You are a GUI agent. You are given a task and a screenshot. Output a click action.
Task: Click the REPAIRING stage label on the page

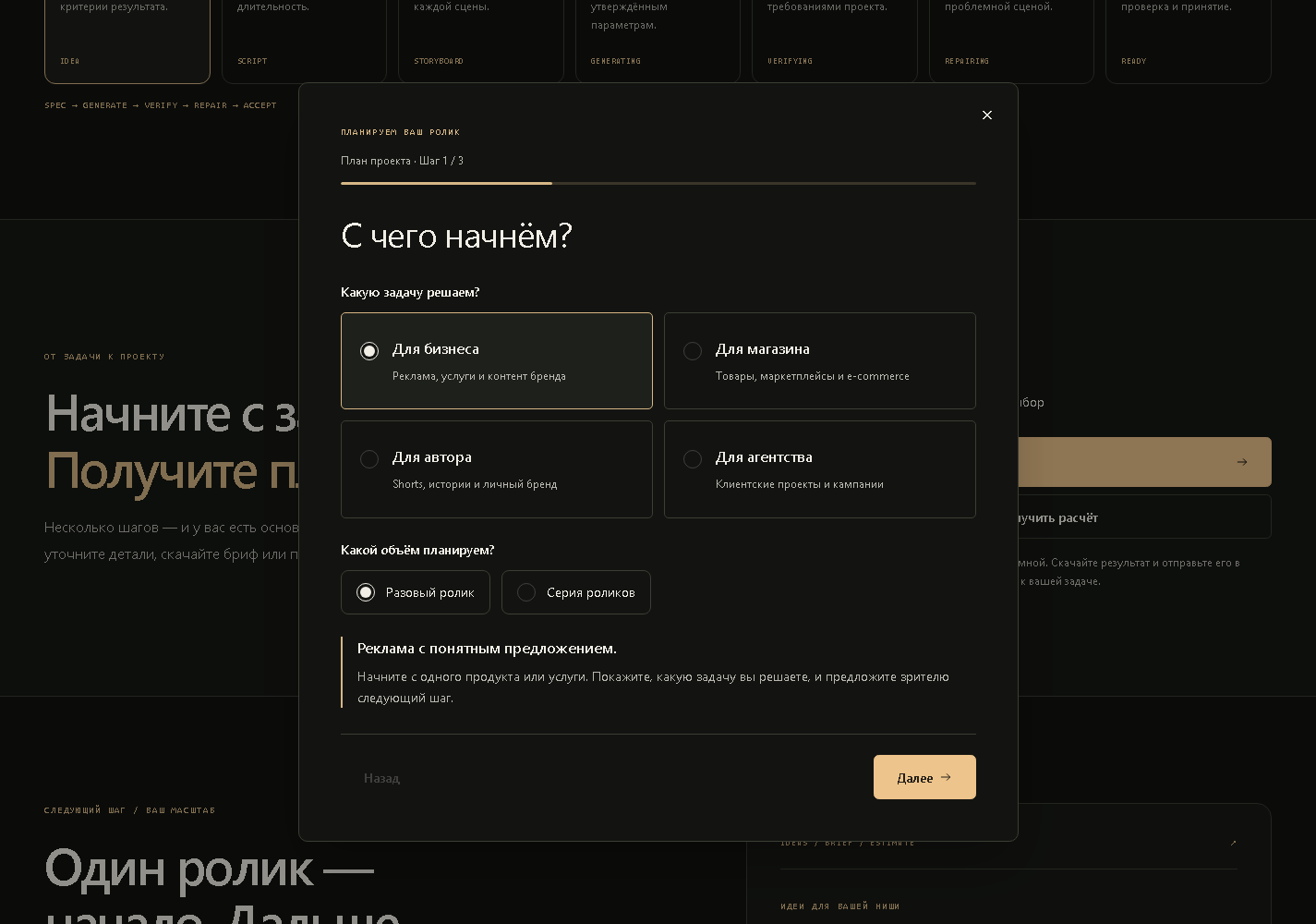point(967,61)
